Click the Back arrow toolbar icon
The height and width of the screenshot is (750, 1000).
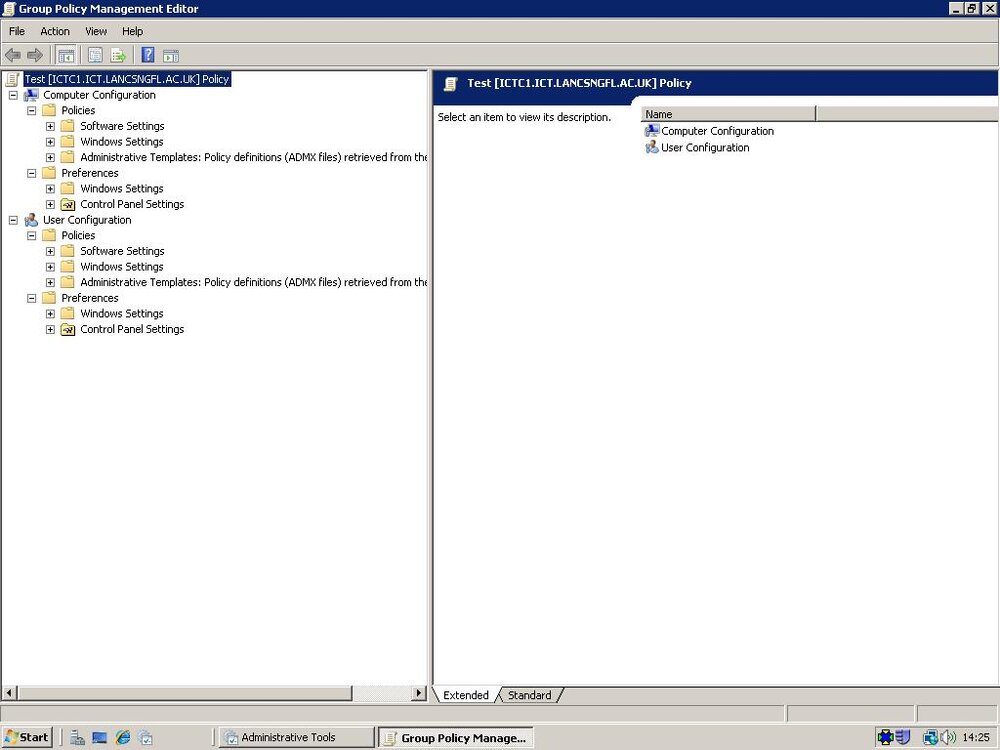tap(13, 55)
